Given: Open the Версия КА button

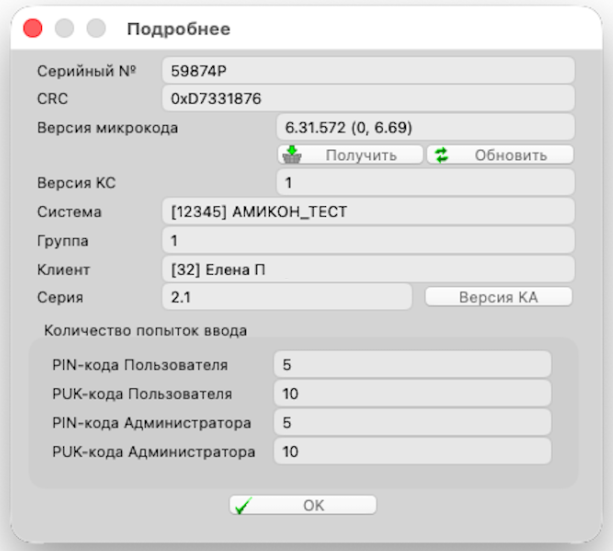Looking at the screenshot, I should pos(498,297).
